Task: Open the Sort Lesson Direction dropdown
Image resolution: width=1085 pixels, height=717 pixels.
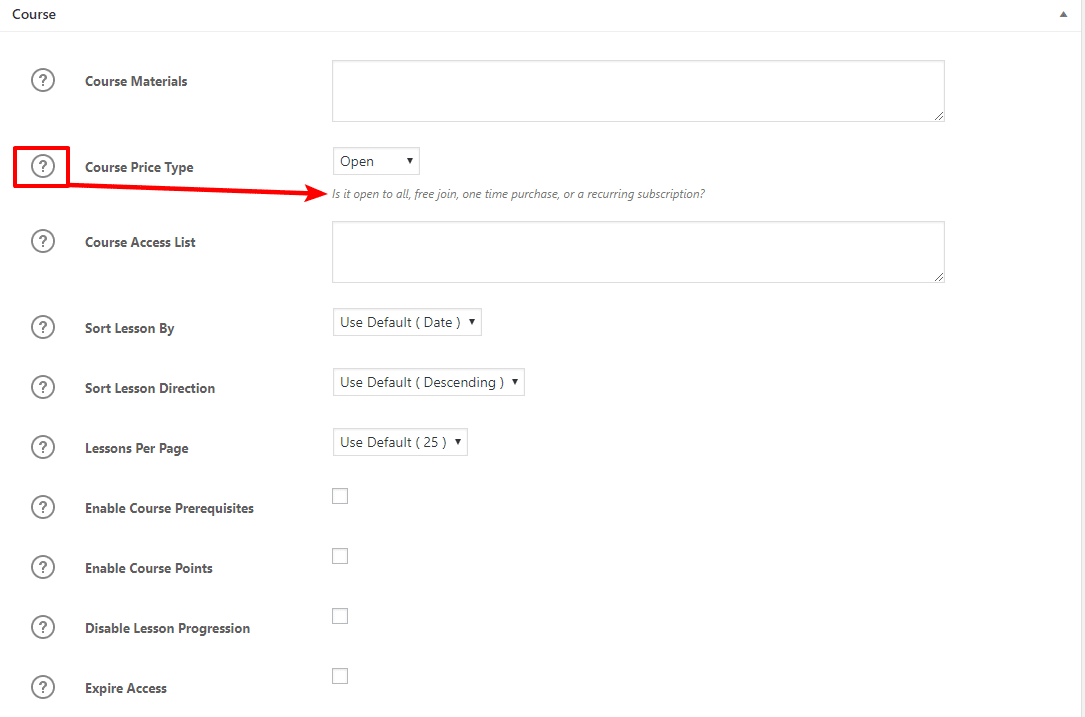Action: (428, 381)
